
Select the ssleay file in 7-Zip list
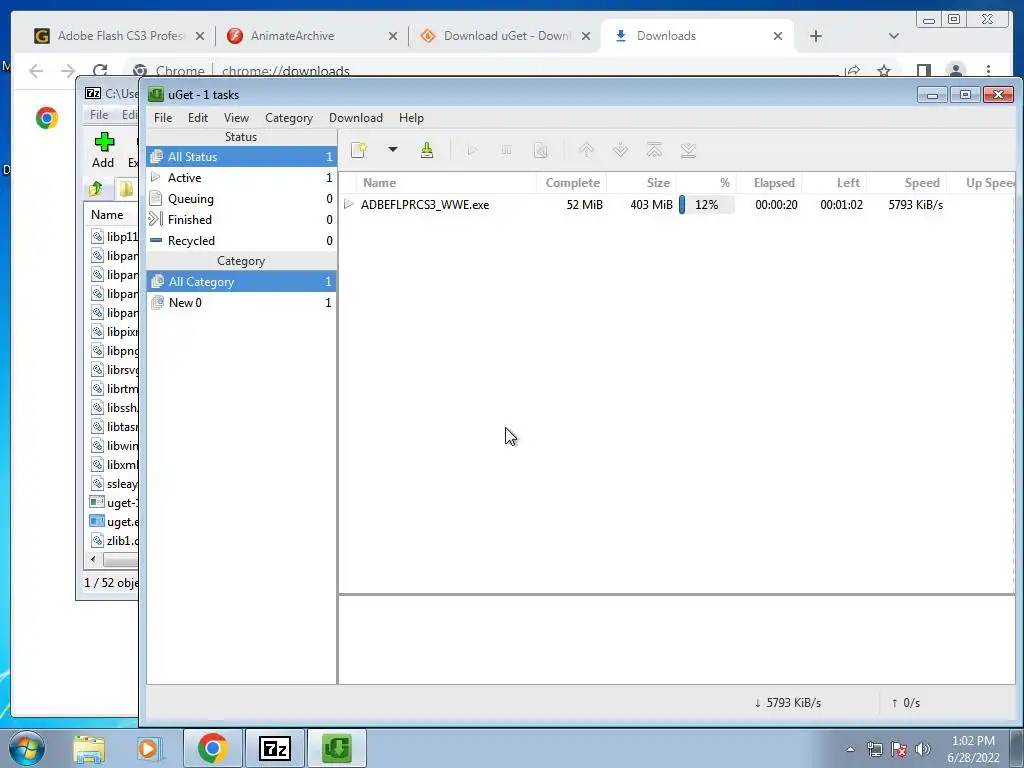pos(114,484)
